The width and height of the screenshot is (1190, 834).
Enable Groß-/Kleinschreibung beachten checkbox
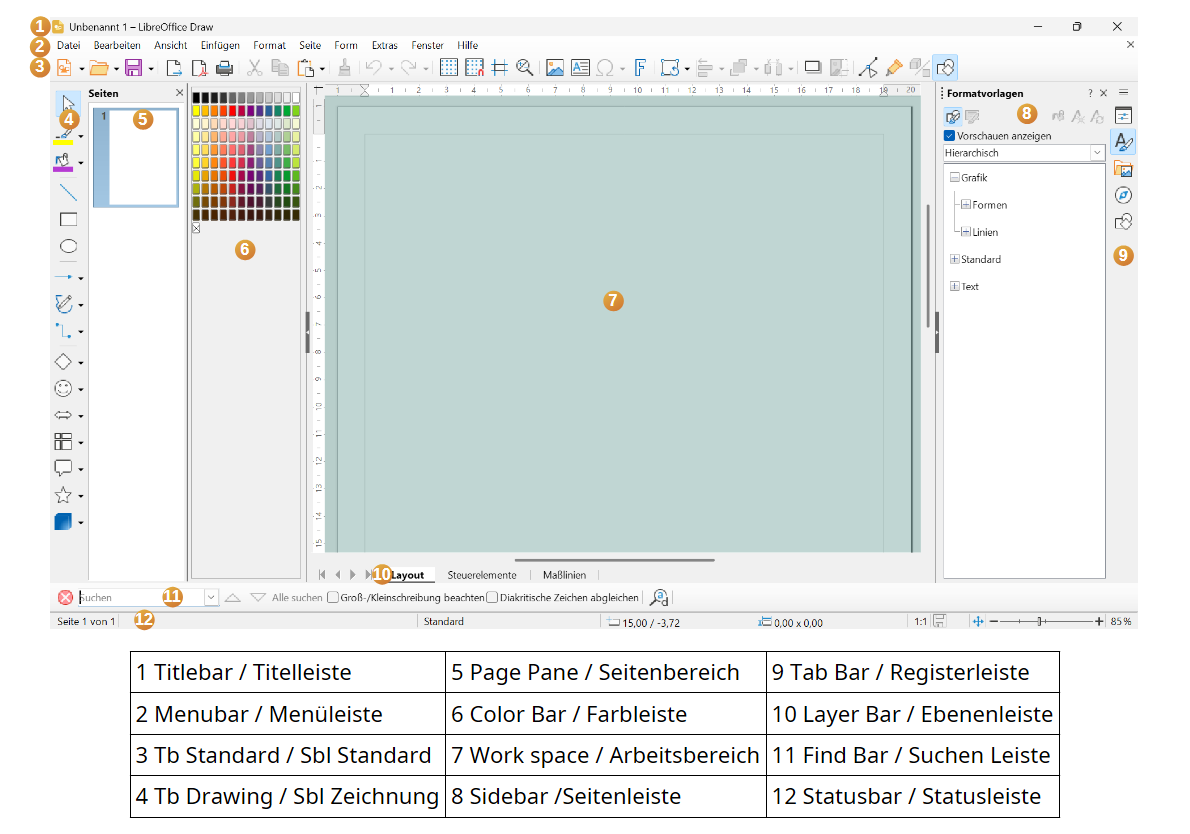click(x=332, y=597)
